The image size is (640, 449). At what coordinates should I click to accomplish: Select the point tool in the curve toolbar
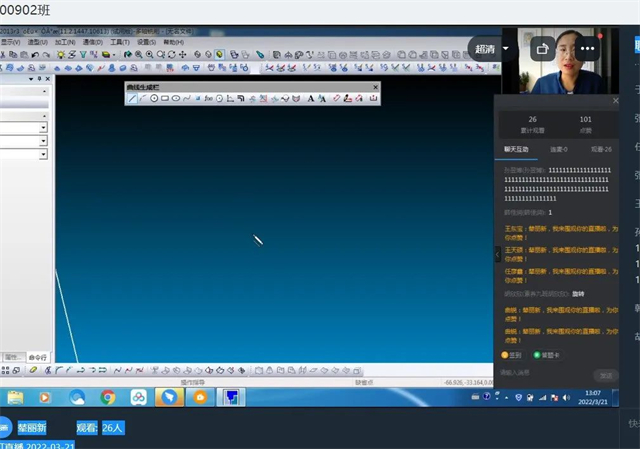(x=198, y=98)
